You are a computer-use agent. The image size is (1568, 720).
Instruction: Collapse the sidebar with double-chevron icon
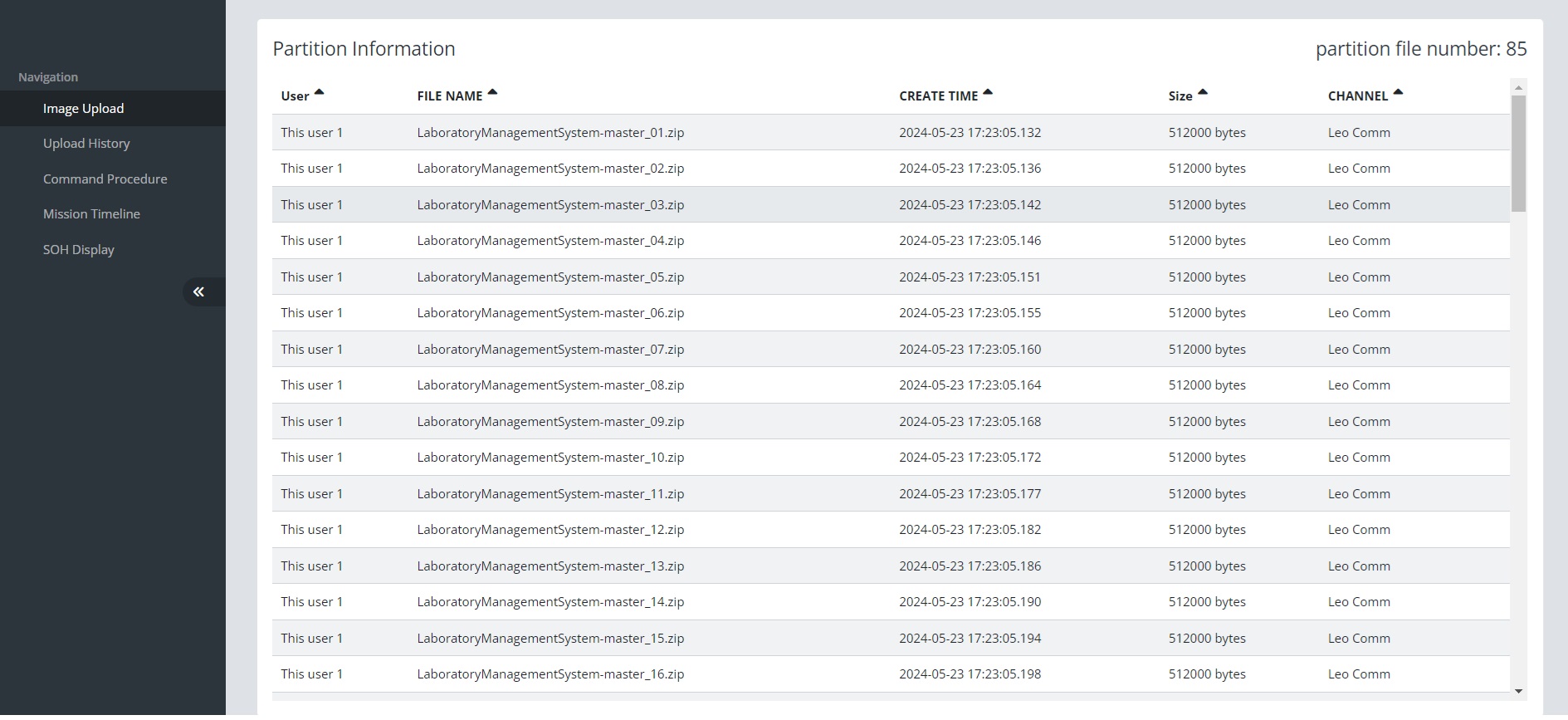click(x=199, y=291)
